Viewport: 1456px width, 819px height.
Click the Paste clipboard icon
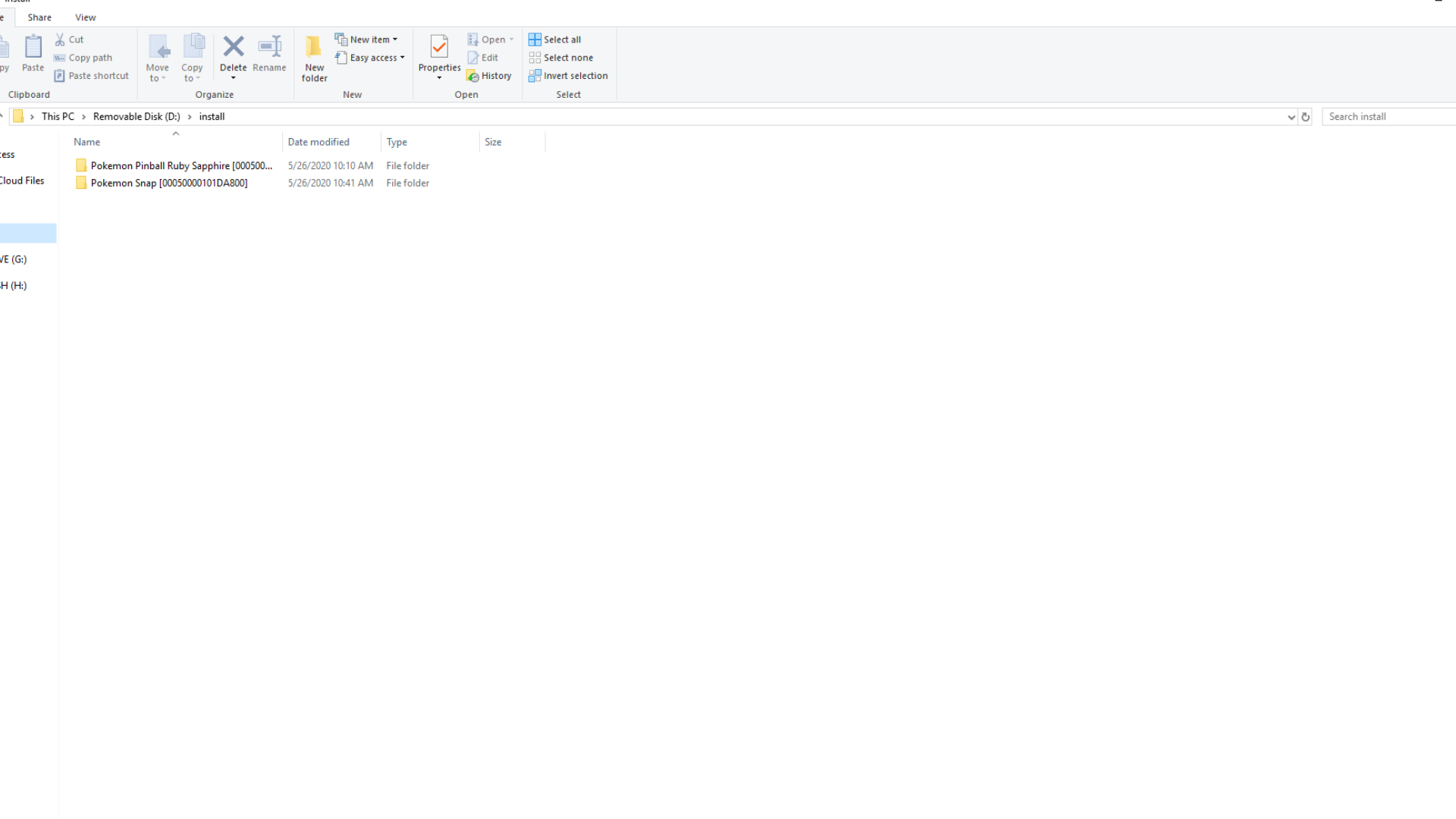pos(33,47)
